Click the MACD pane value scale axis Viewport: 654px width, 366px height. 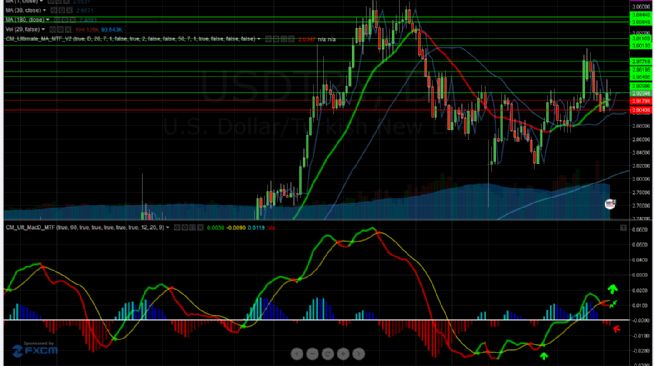[x=641, y=294]
